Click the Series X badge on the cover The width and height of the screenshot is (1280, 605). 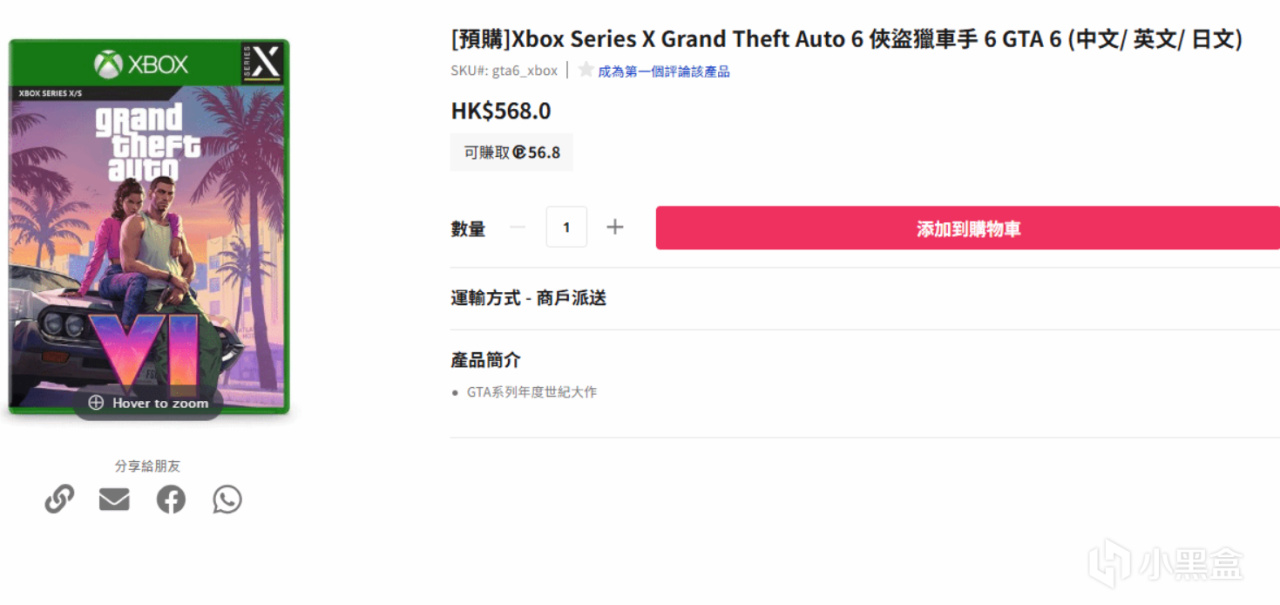click(x=263, y=62)
